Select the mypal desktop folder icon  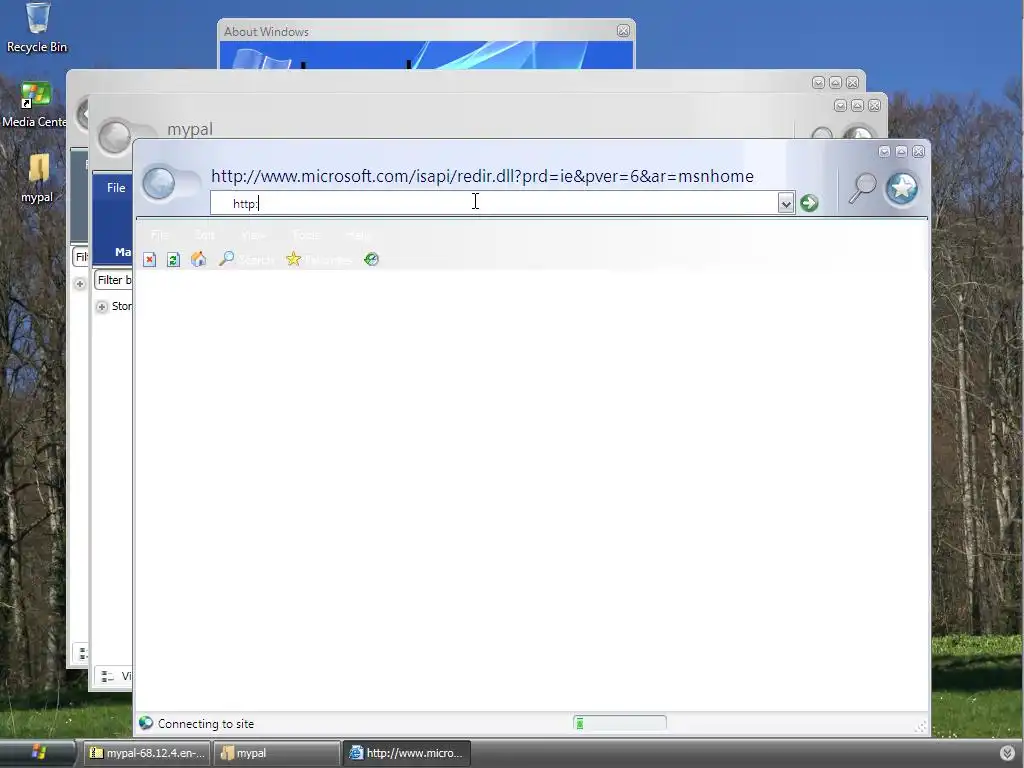37,179
